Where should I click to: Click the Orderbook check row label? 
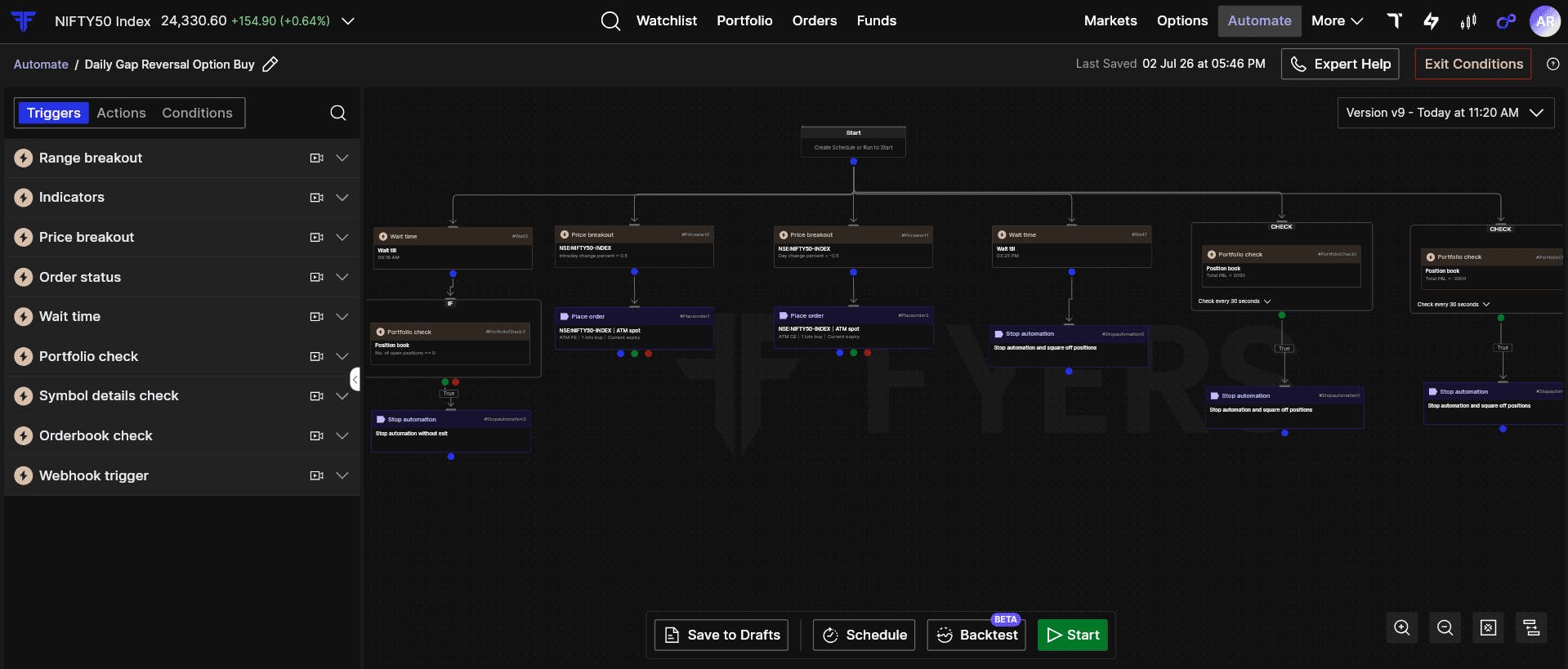96,436
